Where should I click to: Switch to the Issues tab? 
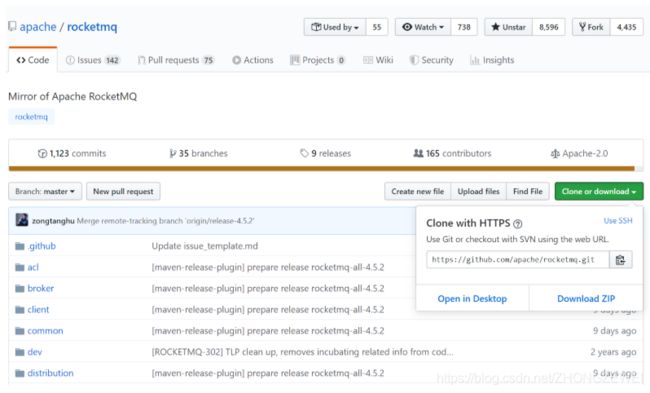(x=93, y=60)
